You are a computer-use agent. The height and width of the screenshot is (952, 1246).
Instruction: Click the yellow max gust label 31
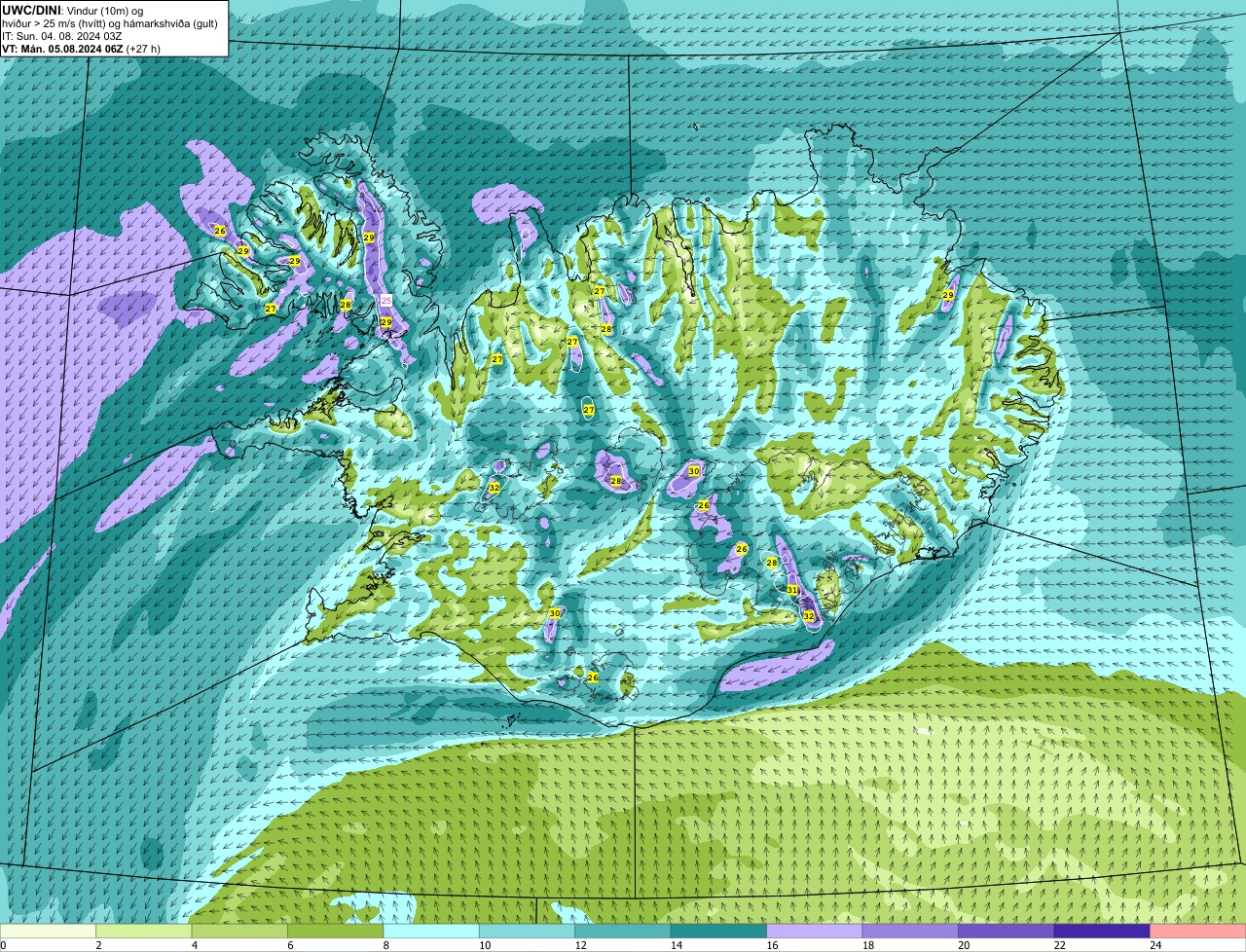coord(792,590)
